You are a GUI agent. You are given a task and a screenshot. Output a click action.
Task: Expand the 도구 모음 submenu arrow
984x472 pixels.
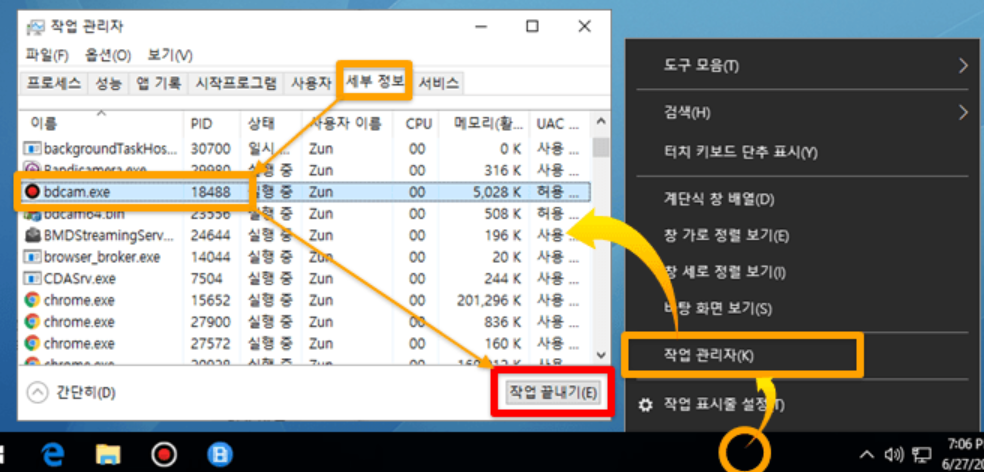963,65
